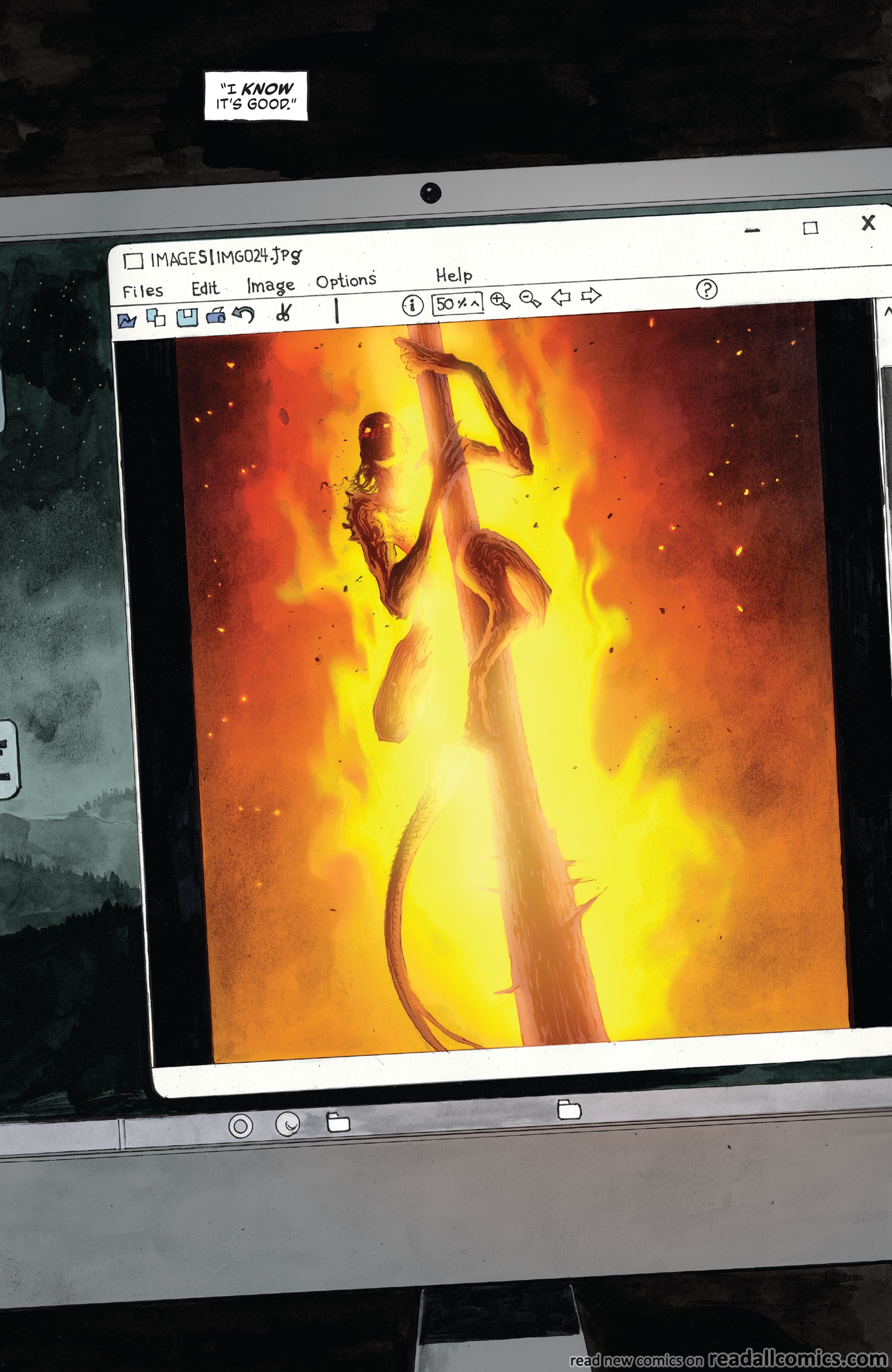Click the scrollbar up arrow at right
Screen dimensions: 892x1372
(887, 313)
